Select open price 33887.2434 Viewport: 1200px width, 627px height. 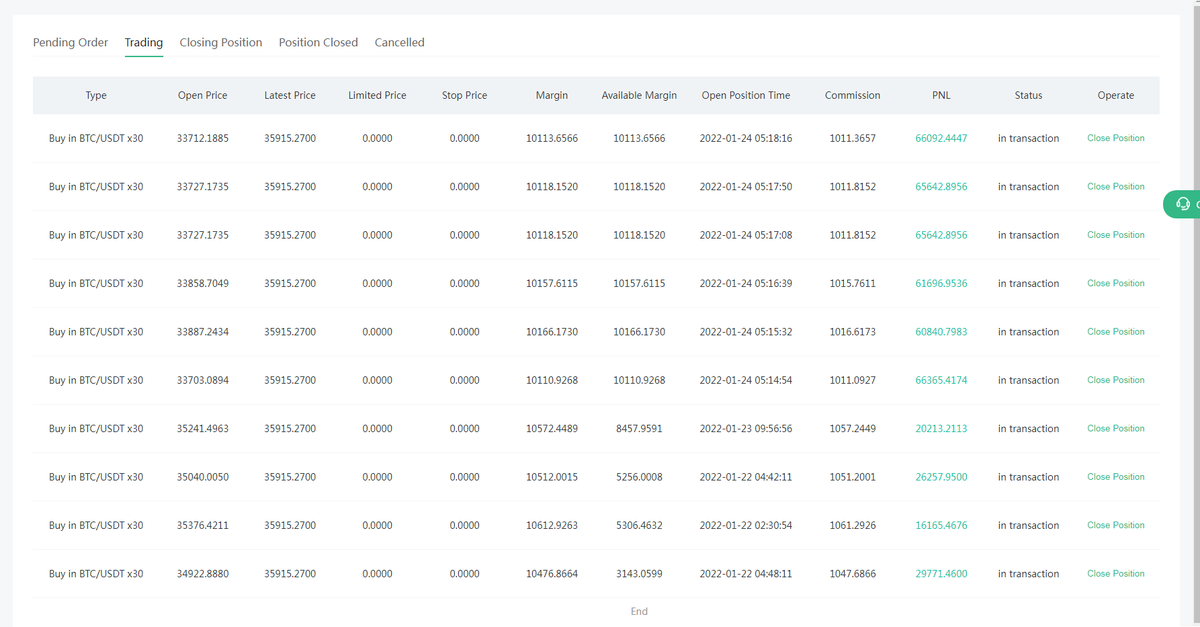203,331
